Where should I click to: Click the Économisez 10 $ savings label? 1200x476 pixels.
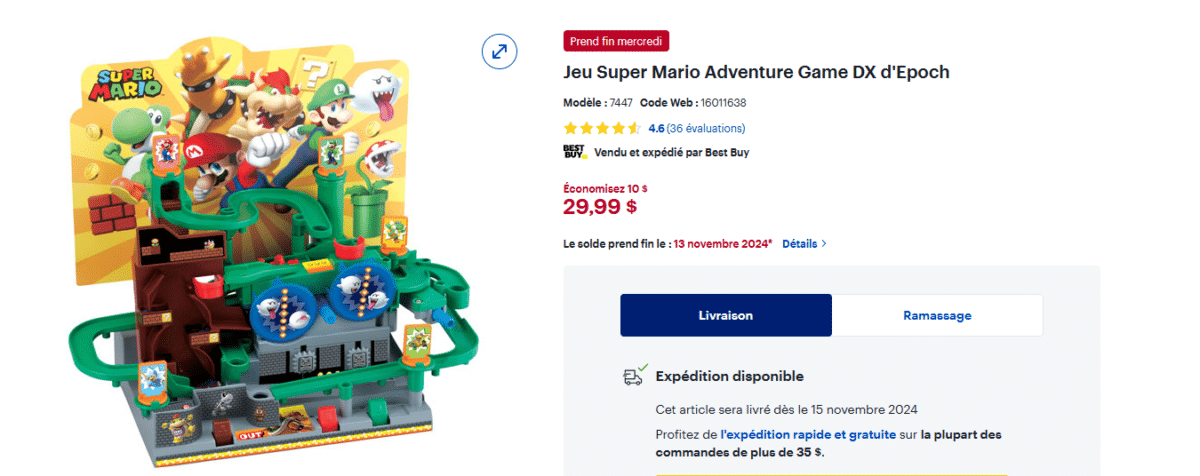(x=605, y=187)
